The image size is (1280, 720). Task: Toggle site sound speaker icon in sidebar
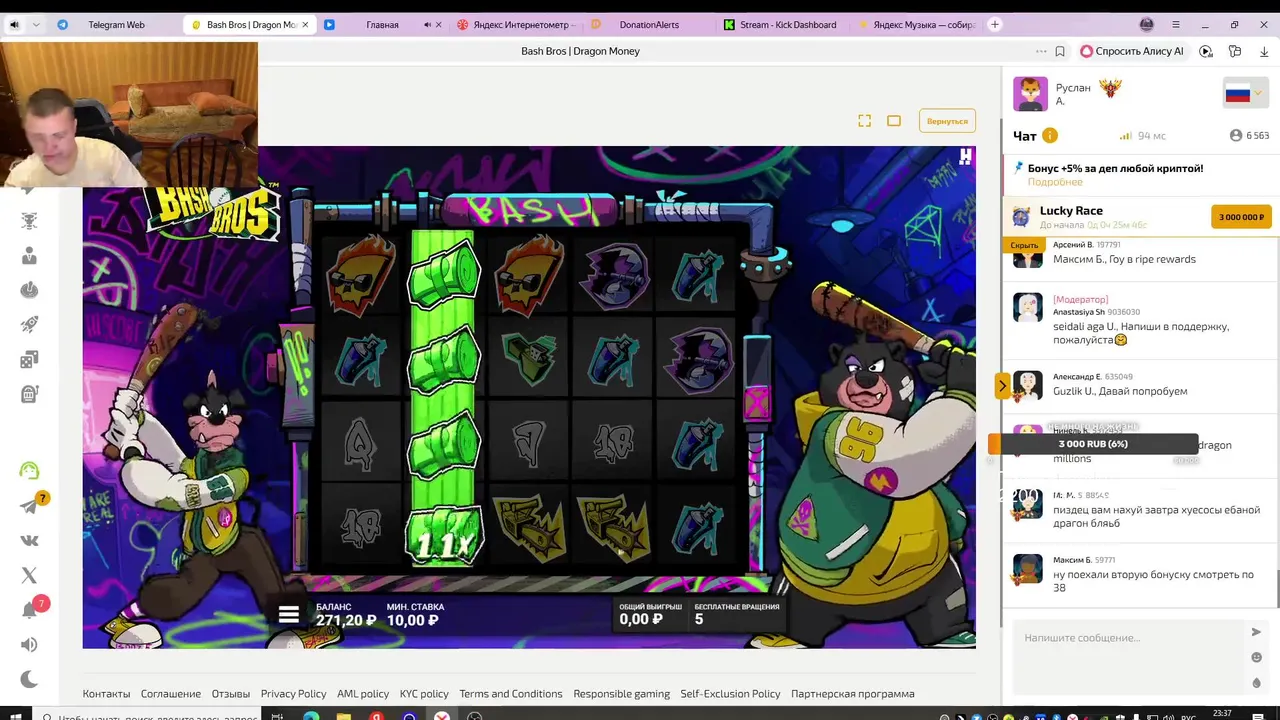[29, 645]
